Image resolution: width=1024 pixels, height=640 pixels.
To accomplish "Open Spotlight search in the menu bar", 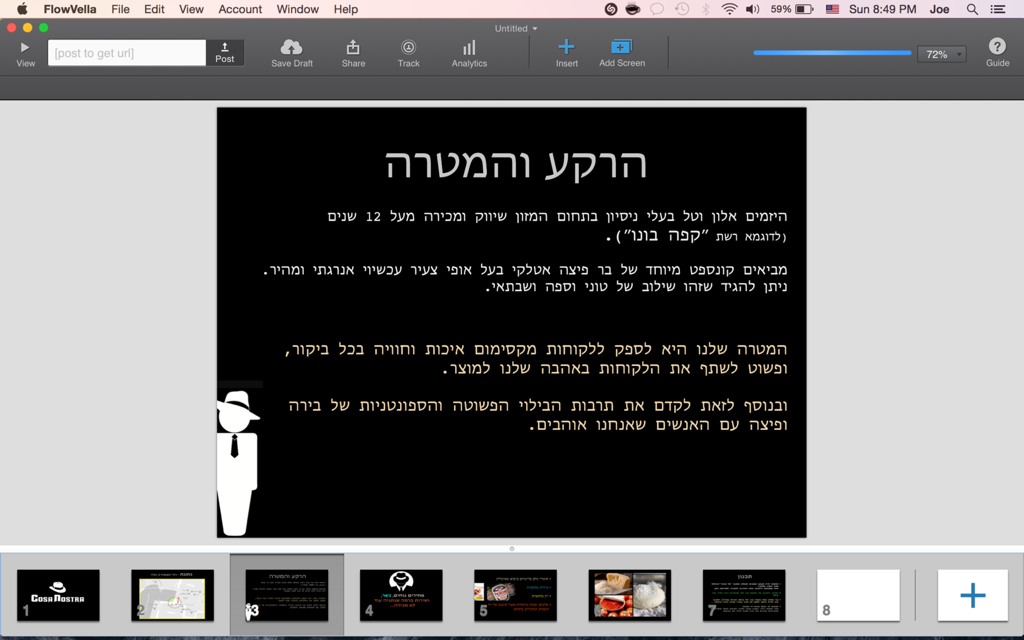I will click(972, 9).
